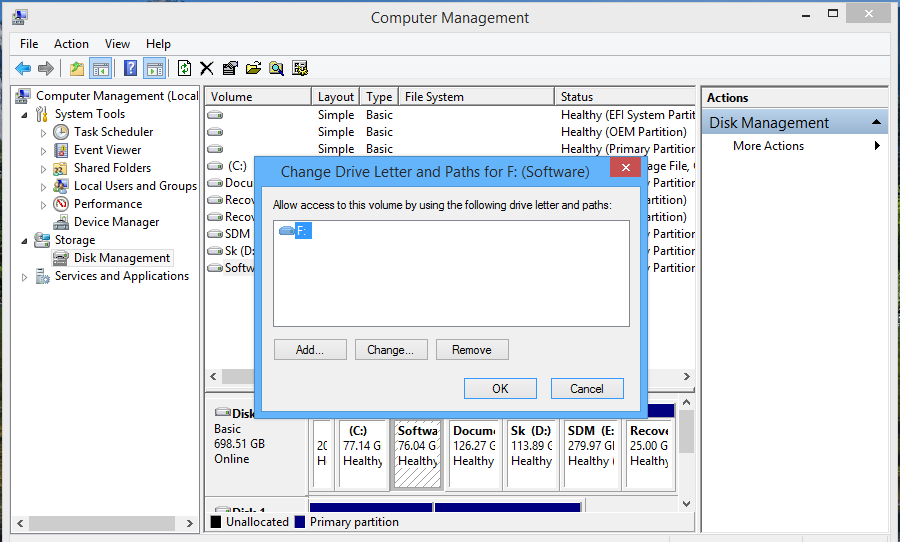Screen dimensions: 900x542
Task: Click disk view scroll down arrow
Action: 686,504
